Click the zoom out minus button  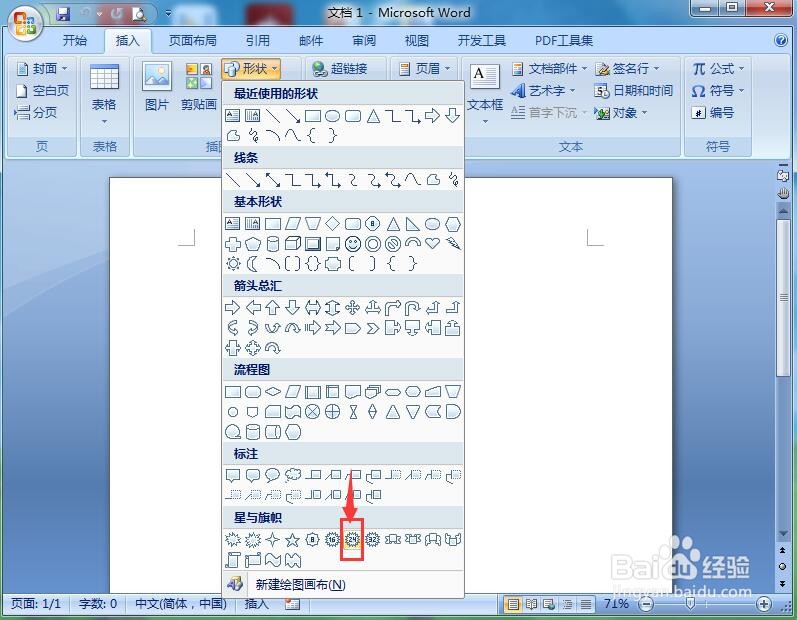click(x=646, y=604)
